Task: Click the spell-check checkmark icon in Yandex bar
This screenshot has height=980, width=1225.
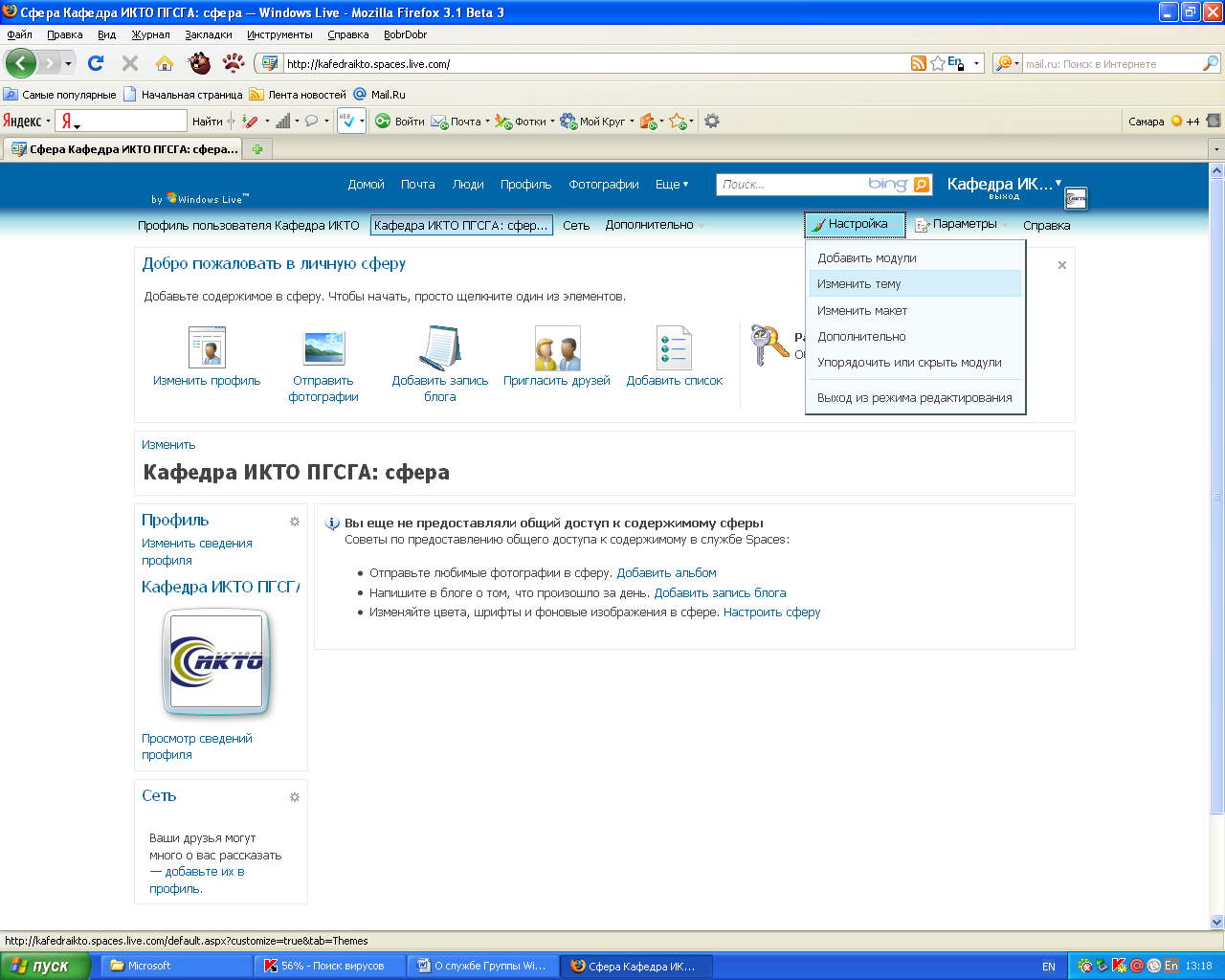Action: 347,122
